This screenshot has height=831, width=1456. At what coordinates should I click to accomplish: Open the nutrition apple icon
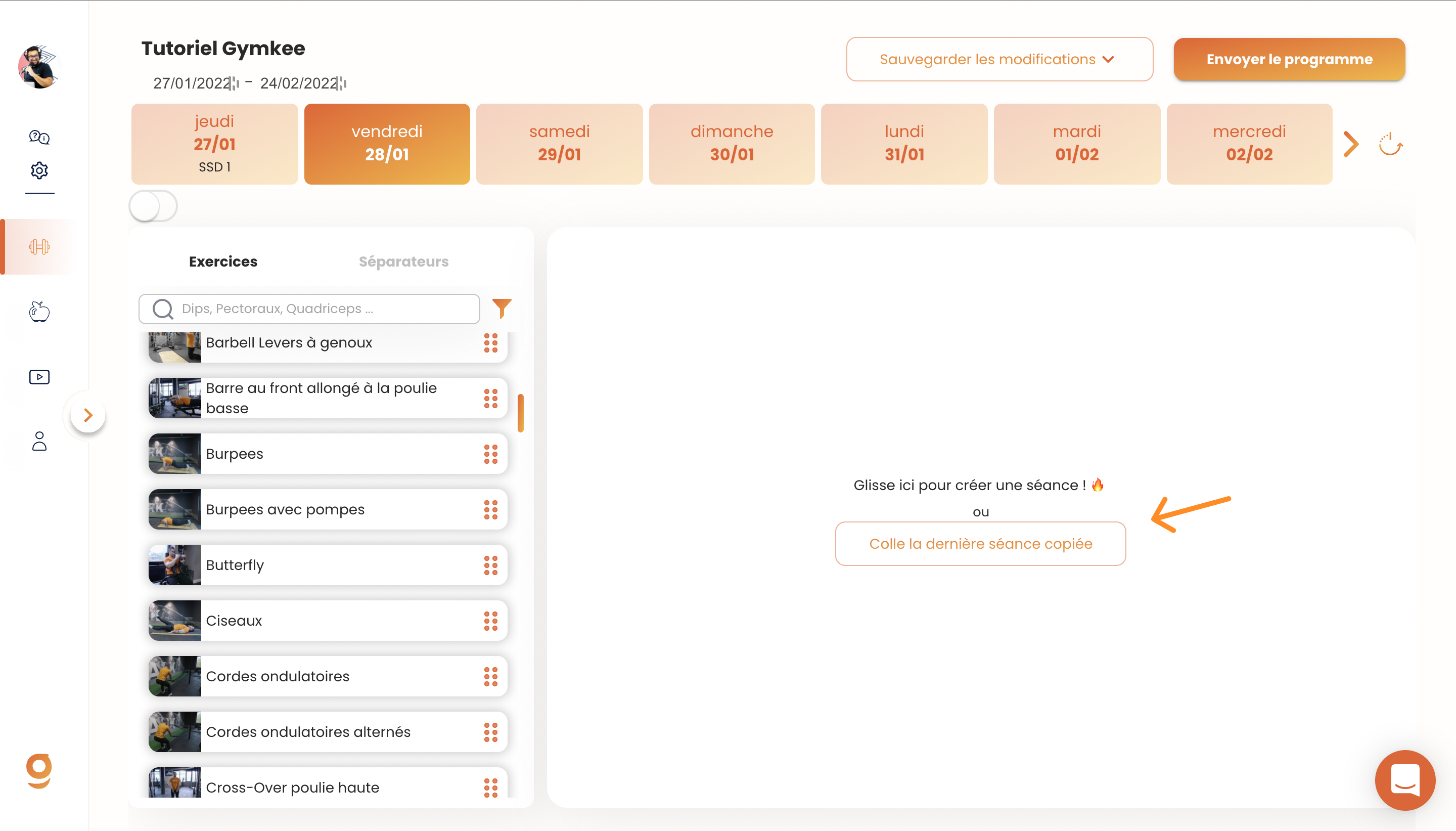(x=39, y=312)
